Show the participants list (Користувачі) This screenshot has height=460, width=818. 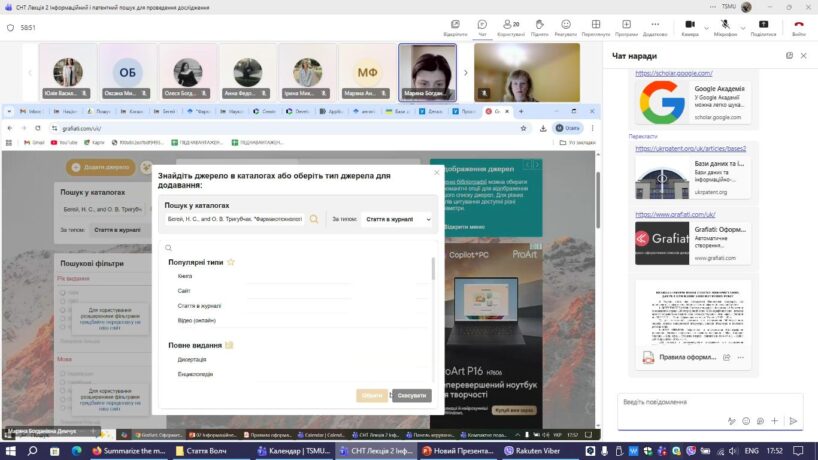click(x=510, y=25)
